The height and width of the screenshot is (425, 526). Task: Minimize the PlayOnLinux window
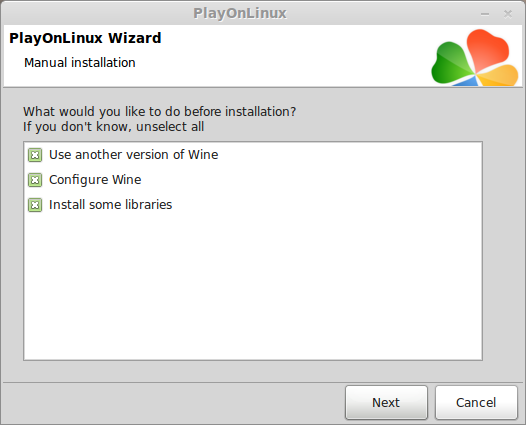click(x=485, y=14)
